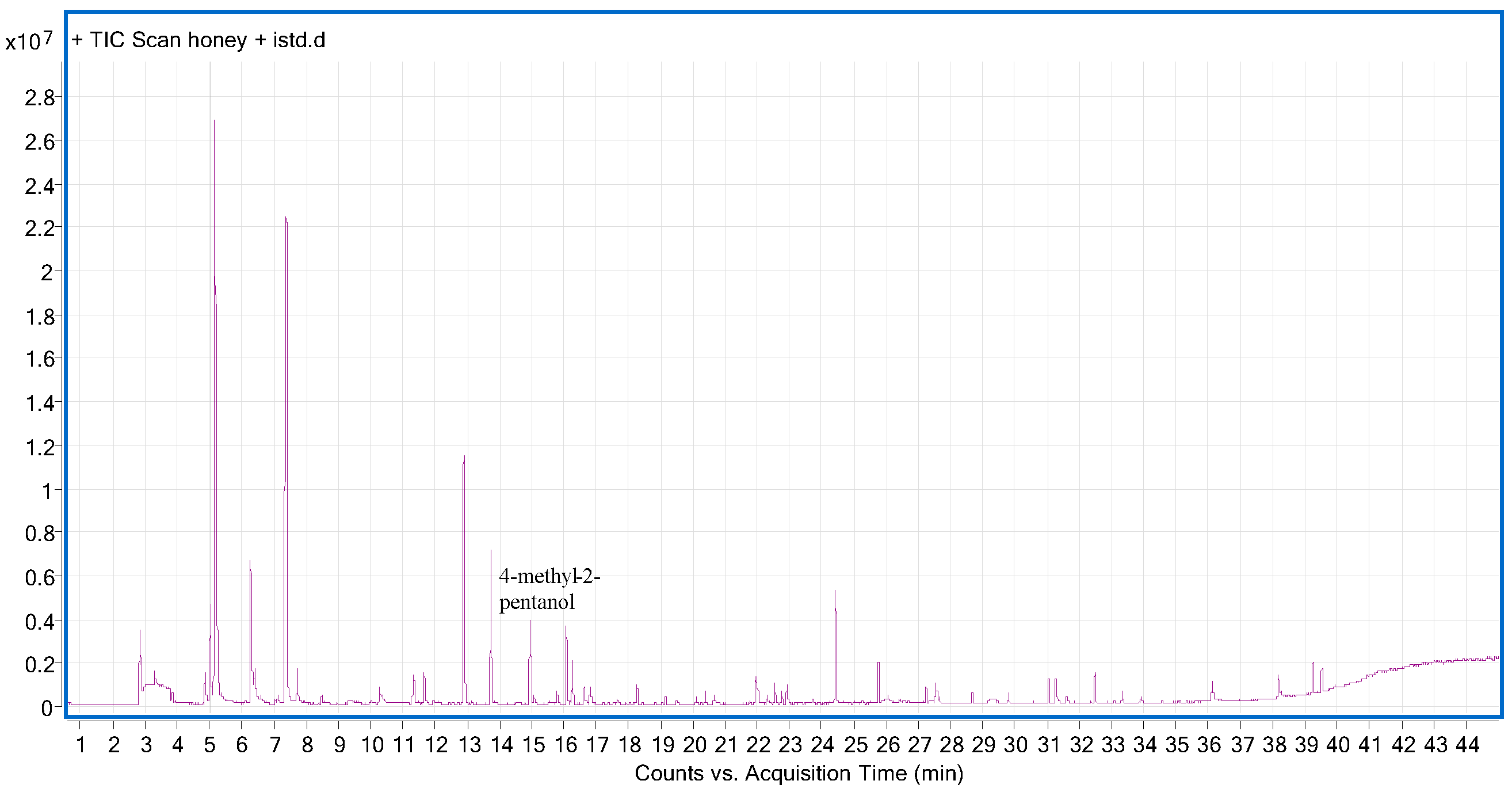
Task: Click the flat-topped peak near 25.7 min
Action: [x=878, y=663]
